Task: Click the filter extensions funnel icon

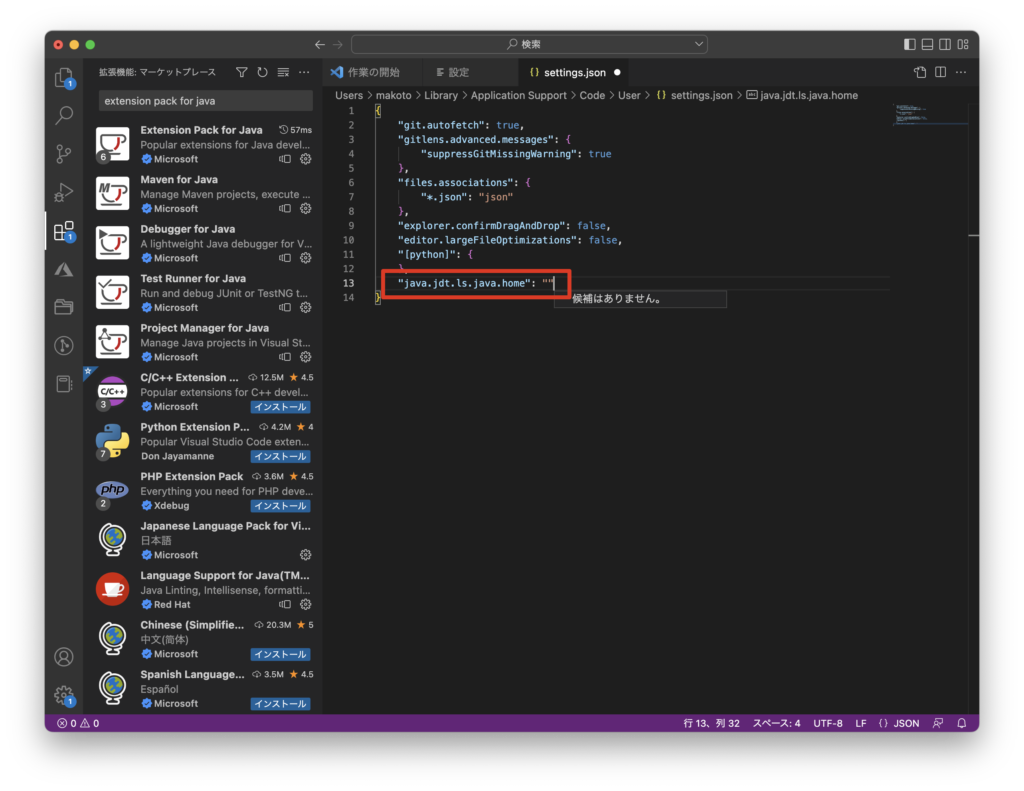Action: (x=241, y=73)
